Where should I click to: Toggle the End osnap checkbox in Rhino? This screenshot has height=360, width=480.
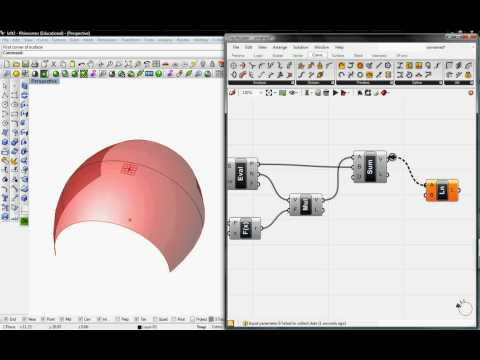click(x=5, y=319)
